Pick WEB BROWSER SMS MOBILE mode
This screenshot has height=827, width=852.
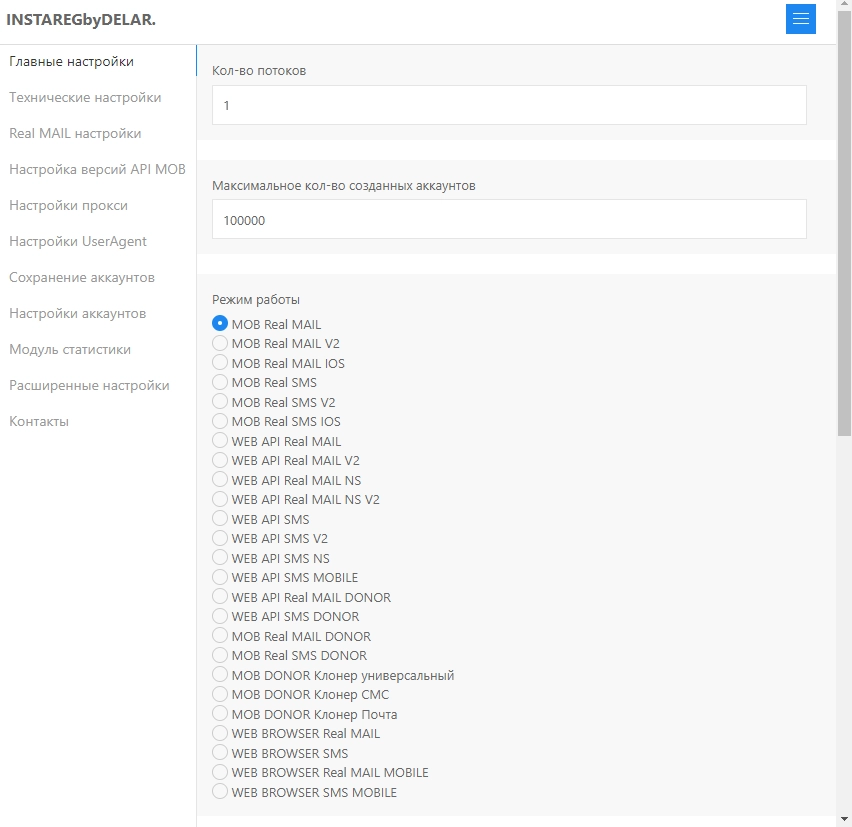pos(220,792)
